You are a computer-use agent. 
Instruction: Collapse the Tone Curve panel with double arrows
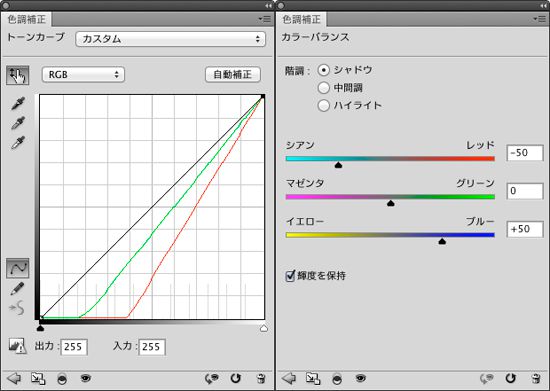268,6
